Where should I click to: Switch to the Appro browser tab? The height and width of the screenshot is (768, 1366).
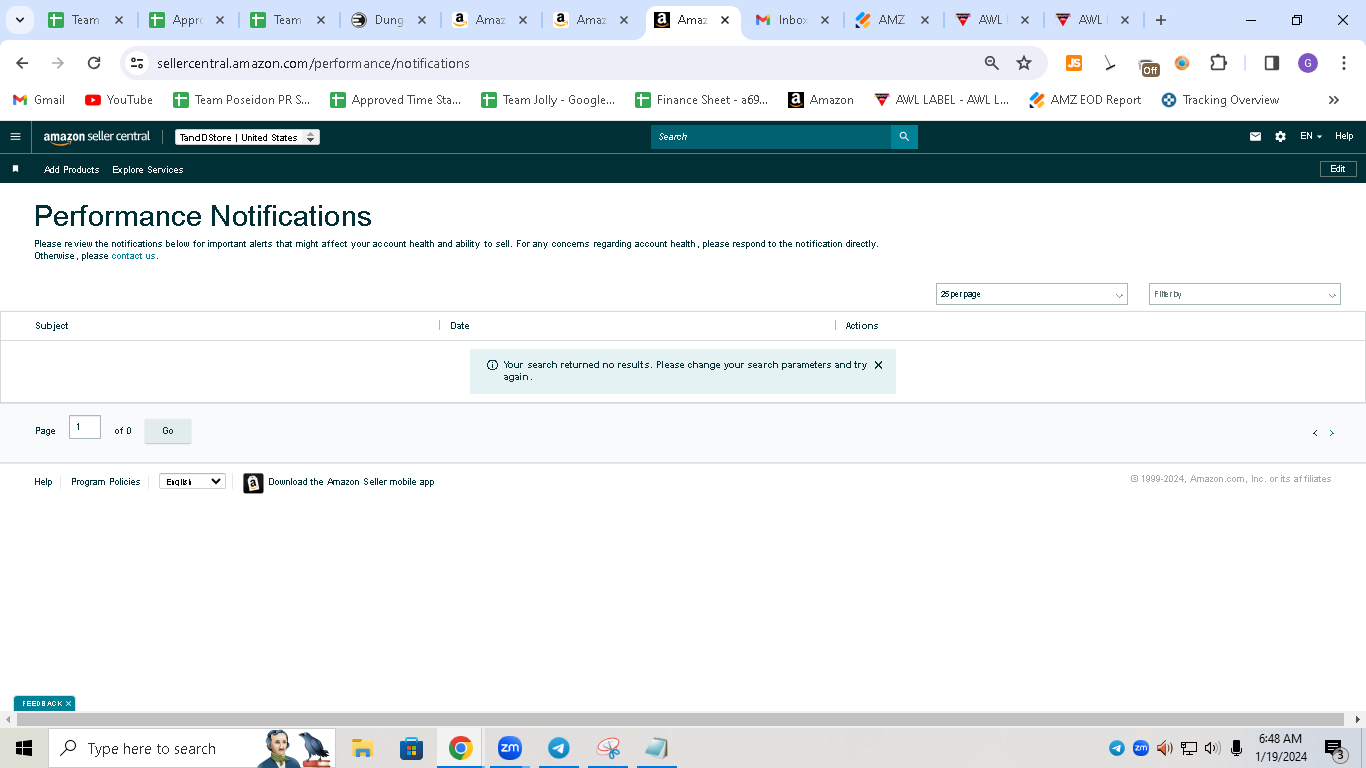(186, 20)
